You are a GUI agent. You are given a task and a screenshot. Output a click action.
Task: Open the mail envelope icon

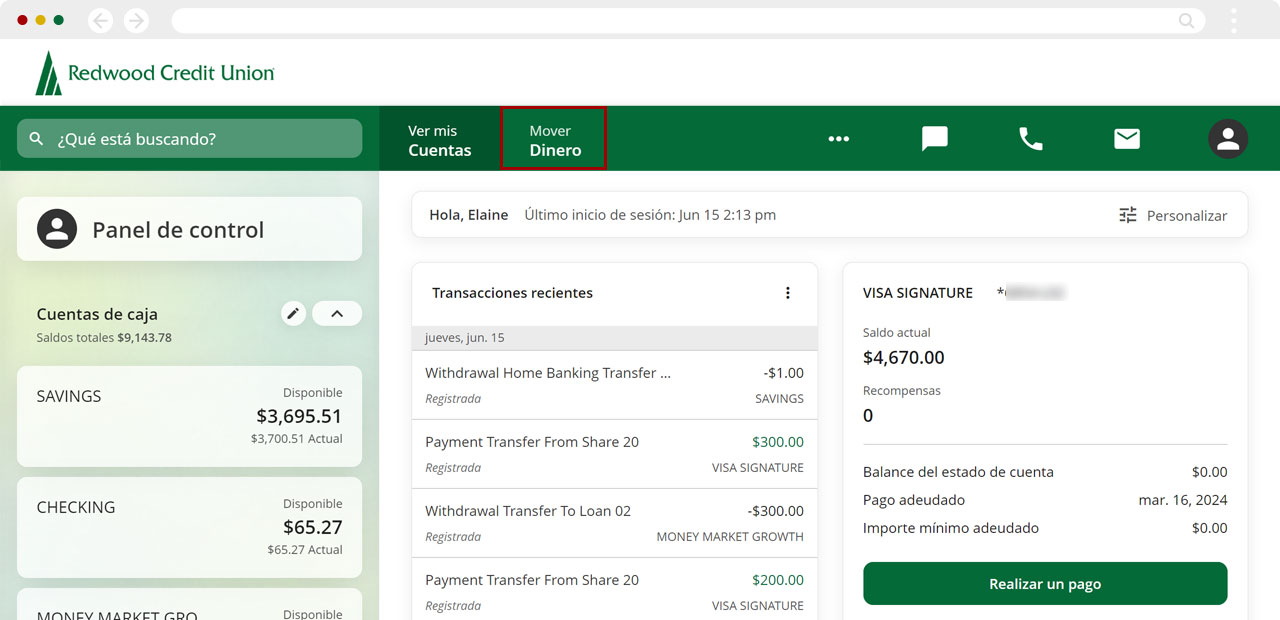(x=1127, y=139)
